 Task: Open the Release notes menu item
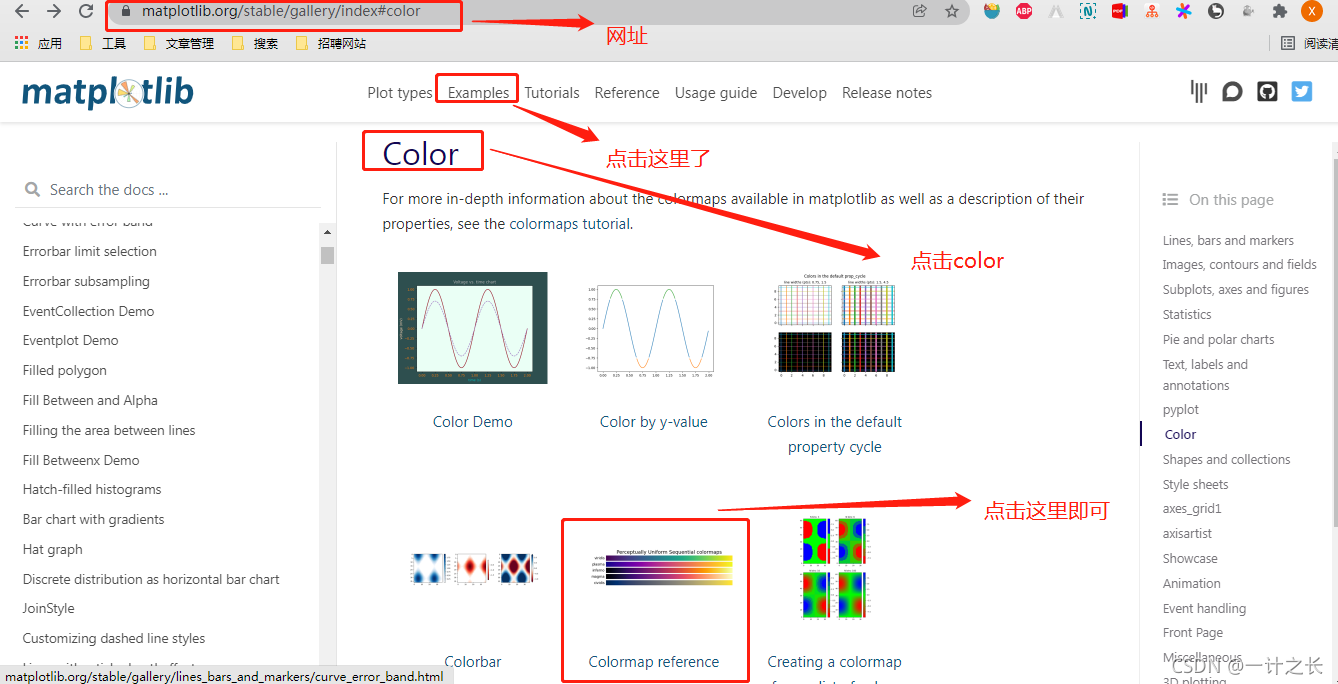point(887,93)
